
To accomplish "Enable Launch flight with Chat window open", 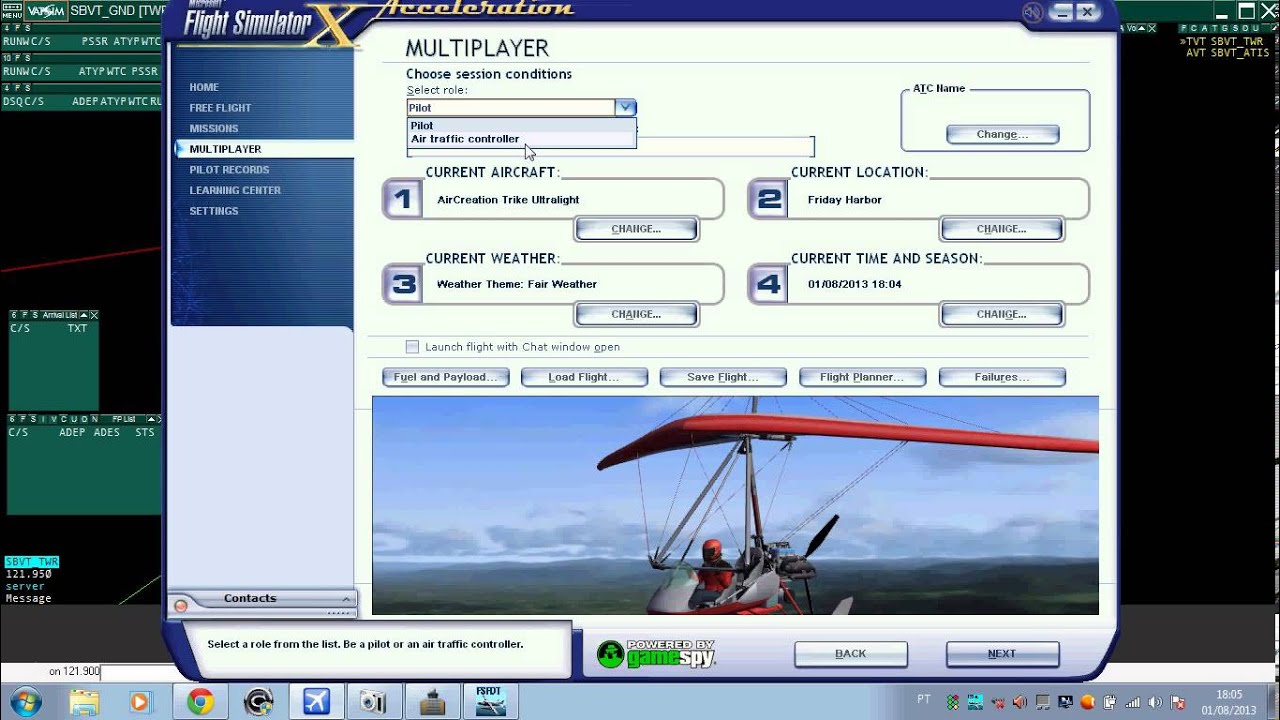I will 412,347.
